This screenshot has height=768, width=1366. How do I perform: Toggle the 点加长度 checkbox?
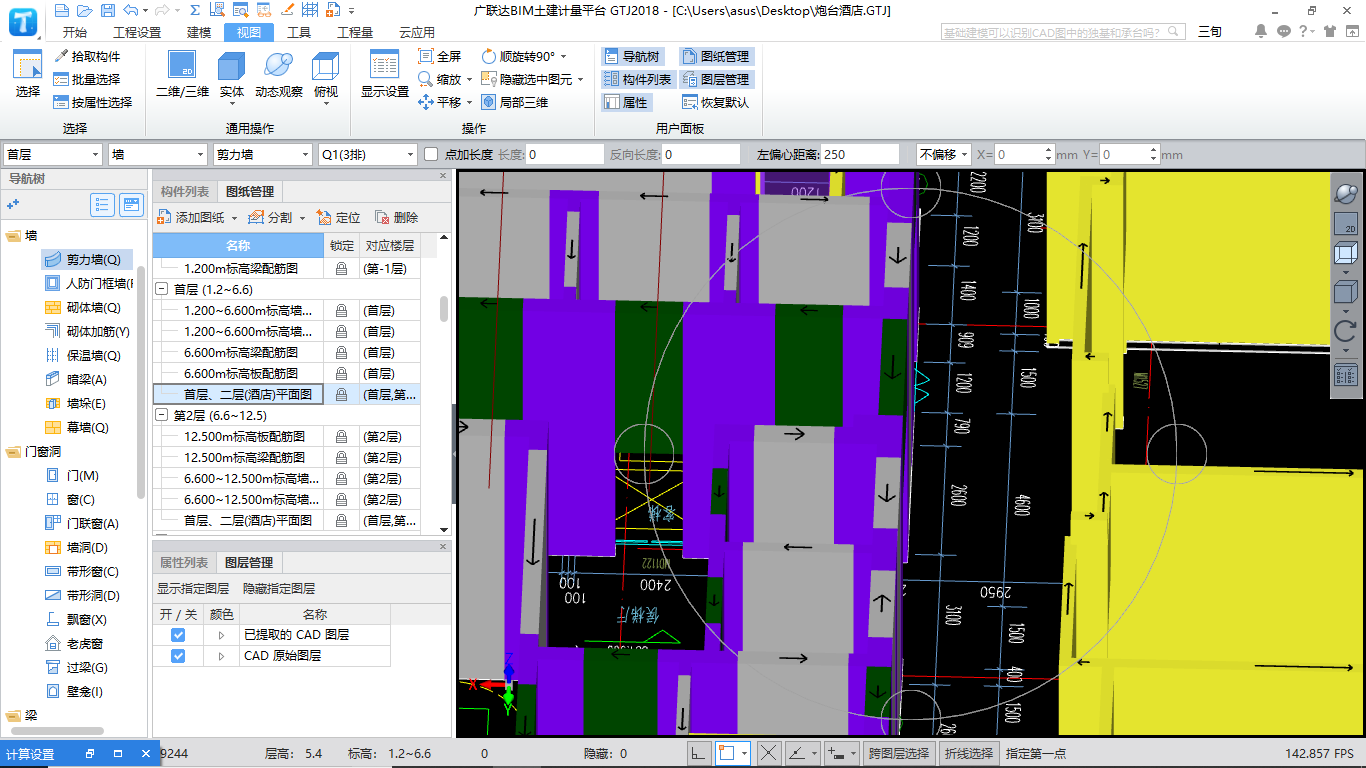click(x=431, y=154)
